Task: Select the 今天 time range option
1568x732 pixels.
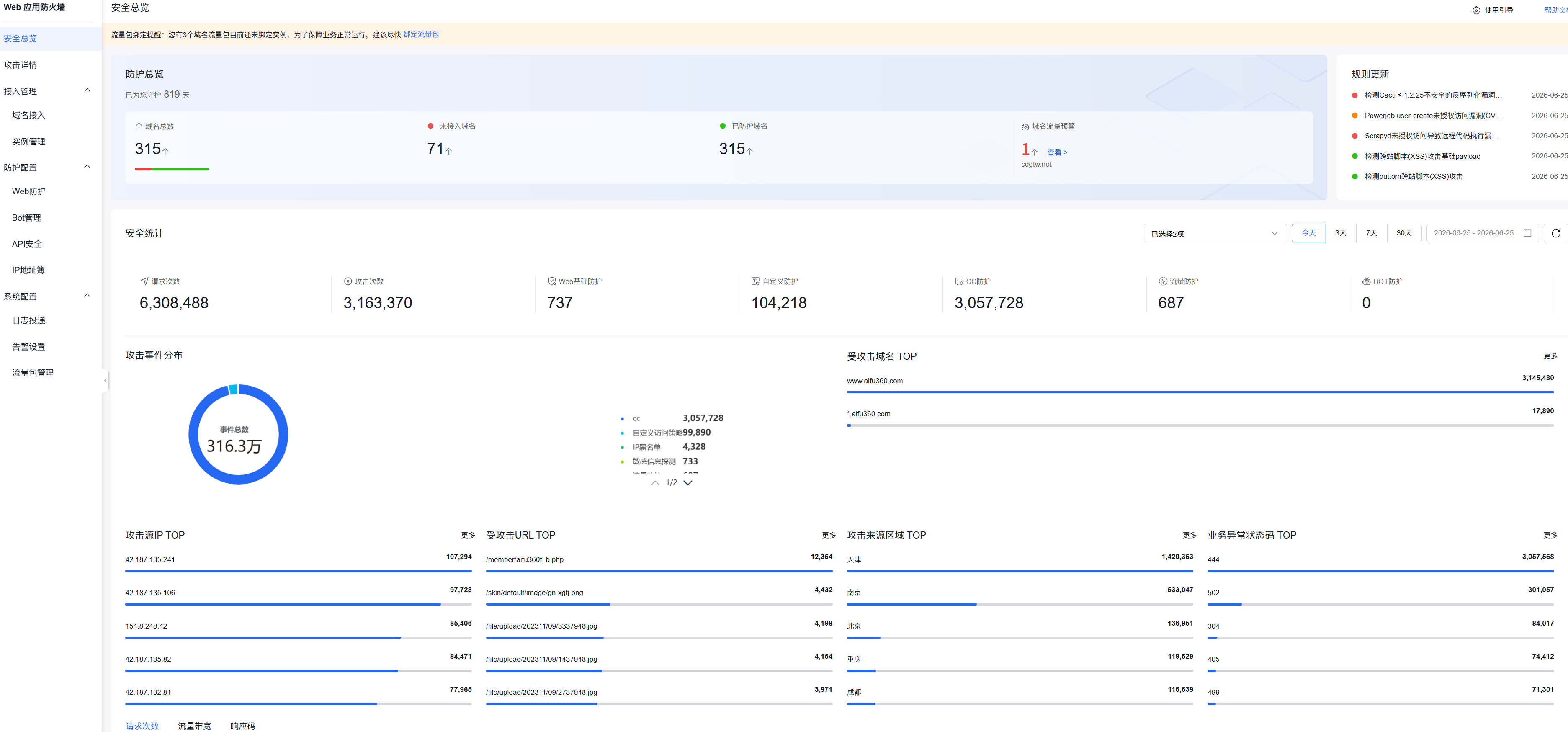Action: pyautogui.click(x=1308, y=233)
